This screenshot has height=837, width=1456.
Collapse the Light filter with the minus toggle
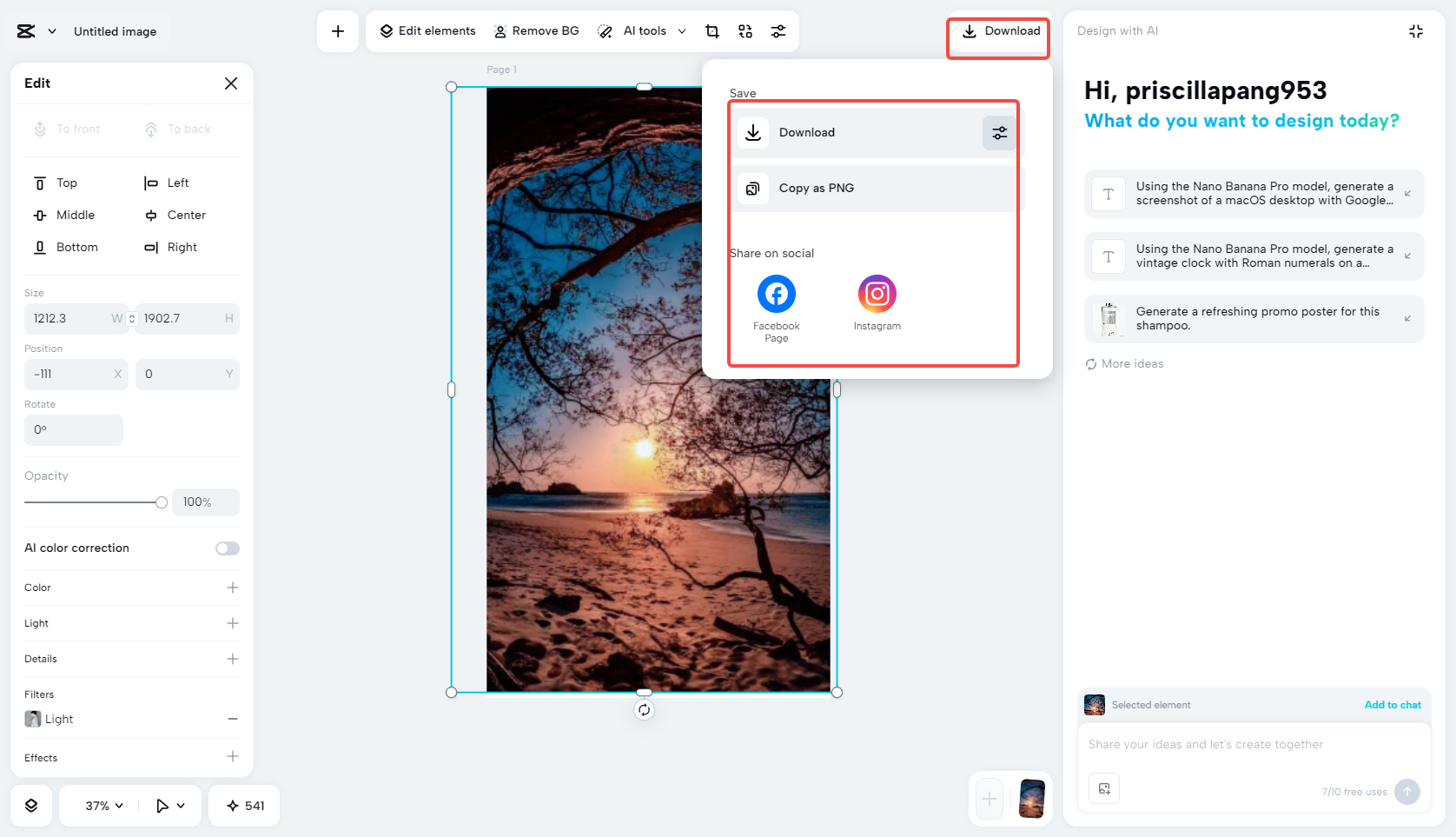coord(232,719)
